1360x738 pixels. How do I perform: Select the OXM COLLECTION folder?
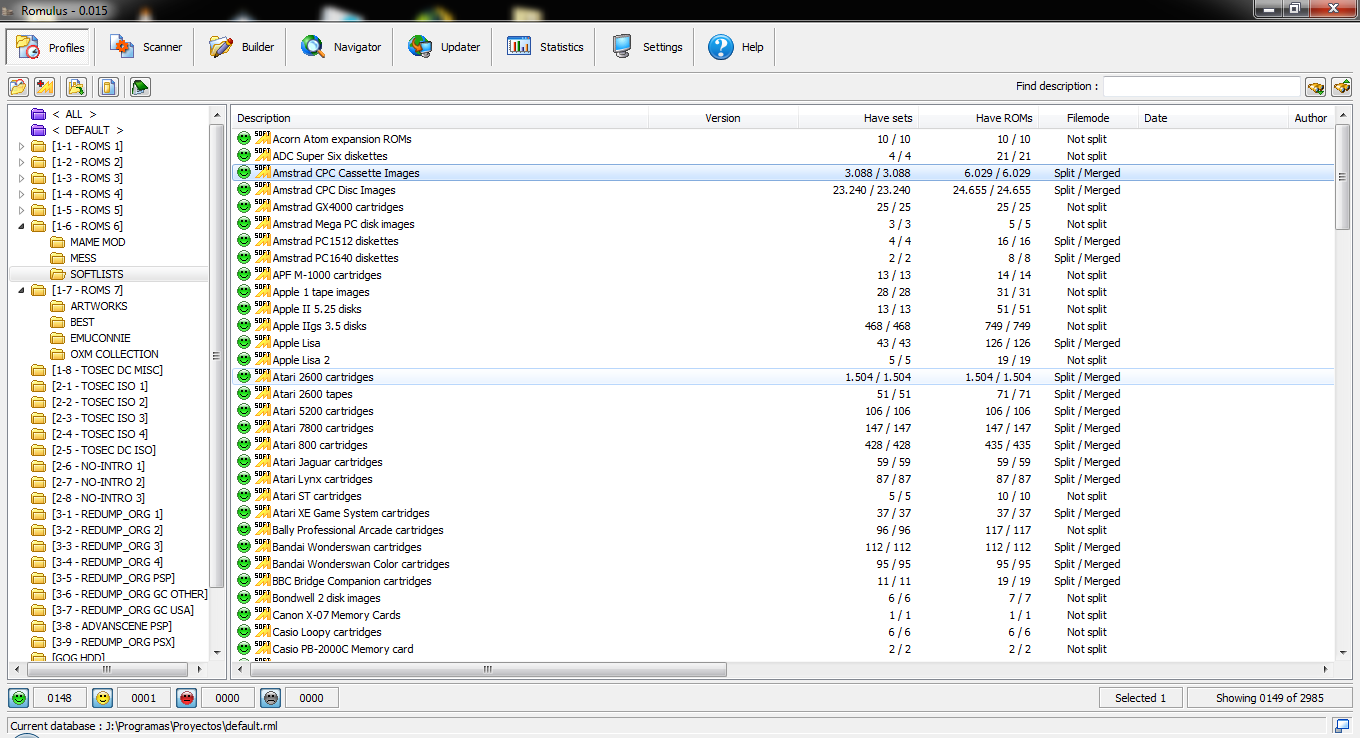point(114,354)
